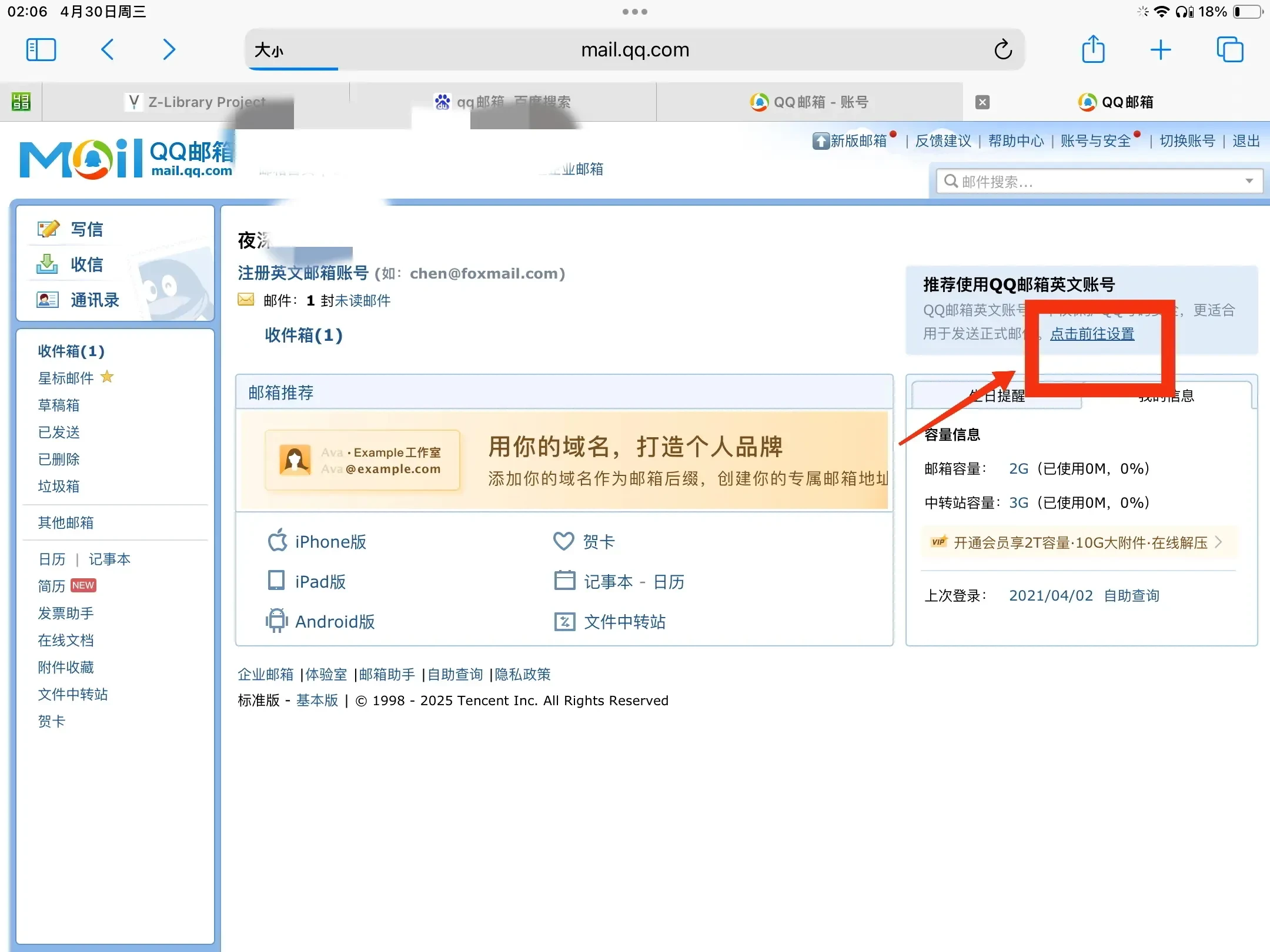Click the receive mail (收信) icon
This screenshot has height=952, width=1270.
coord(48,264)
